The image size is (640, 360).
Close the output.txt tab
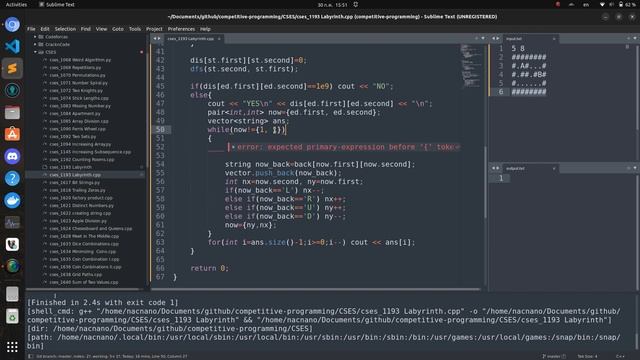(554, 168)
